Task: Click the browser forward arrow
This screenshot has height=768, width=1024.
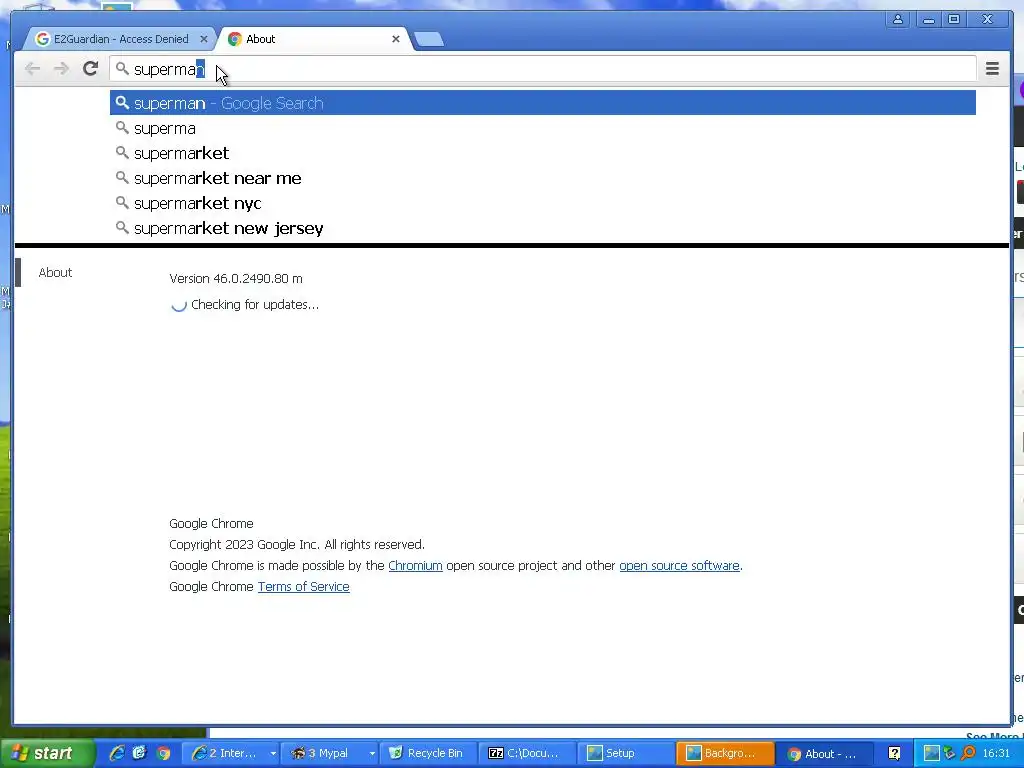Action: tap(61, 69)
